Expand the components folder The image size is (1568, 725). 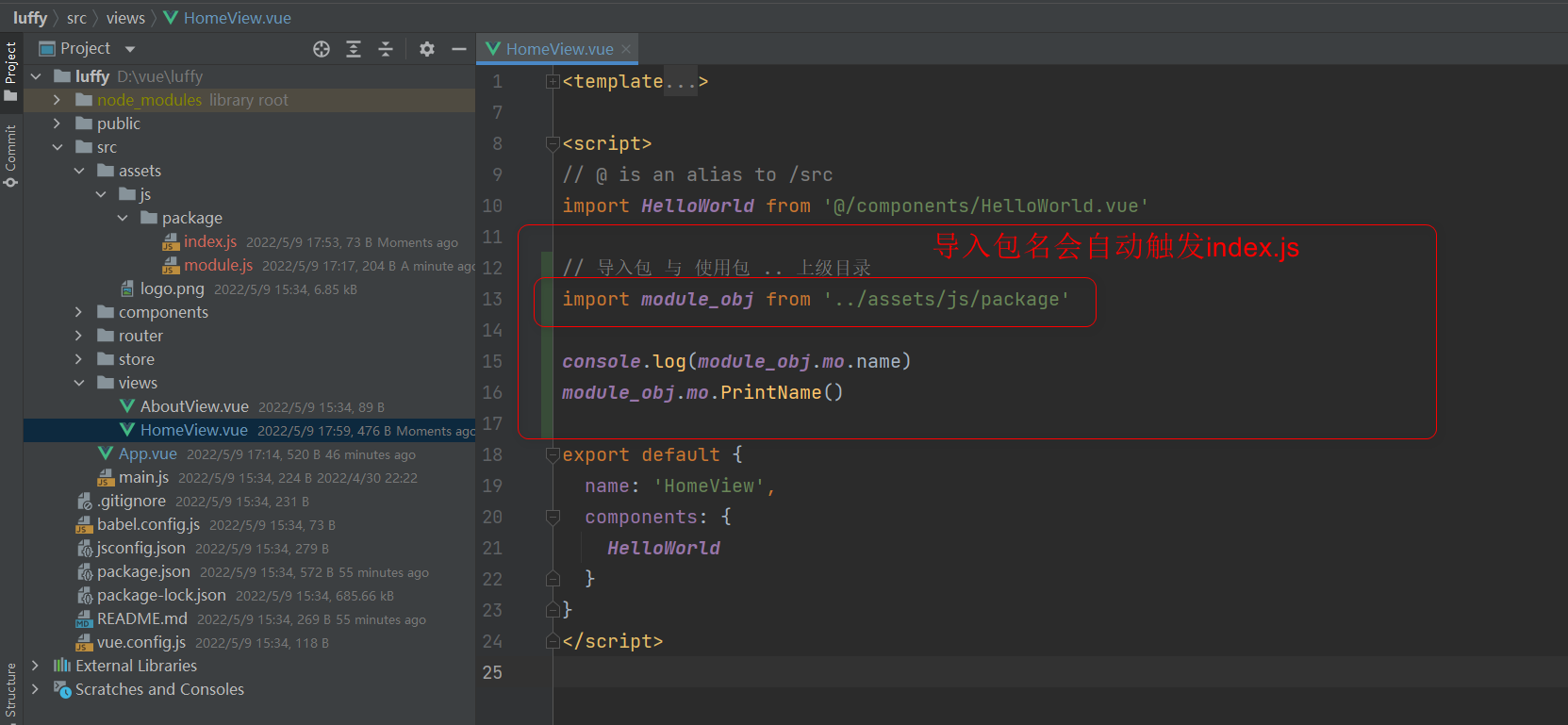[x=79, y=312]
